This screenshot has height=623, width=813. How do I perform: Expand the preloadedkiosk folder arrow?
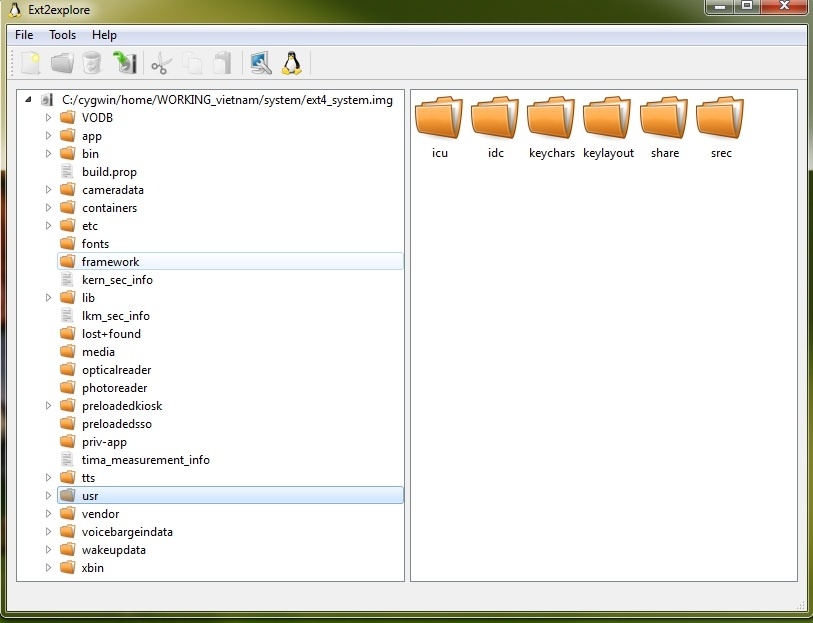point(48,405)
